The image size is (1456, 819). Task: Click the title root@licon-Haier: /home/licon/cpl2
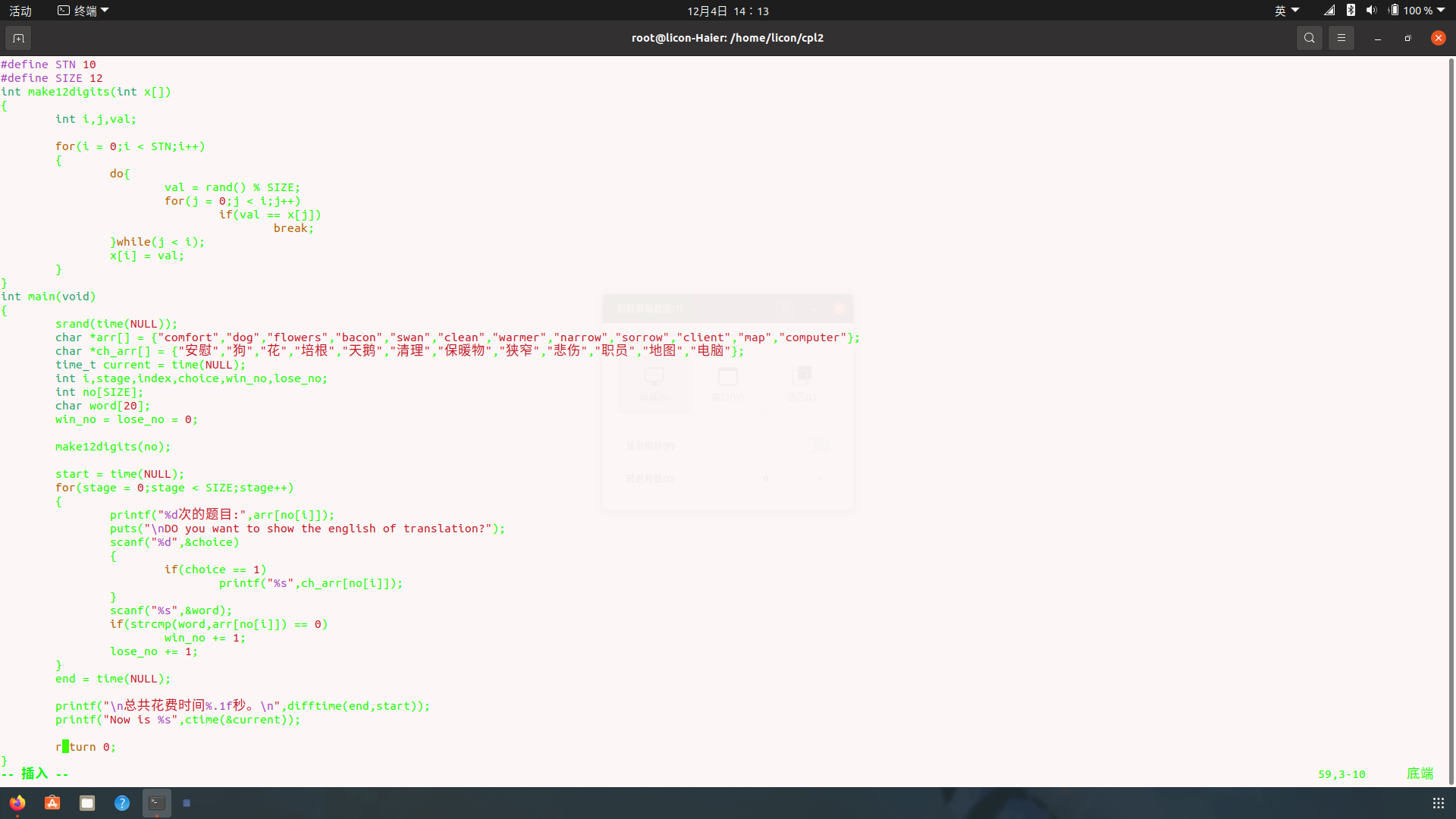[727, 38]
